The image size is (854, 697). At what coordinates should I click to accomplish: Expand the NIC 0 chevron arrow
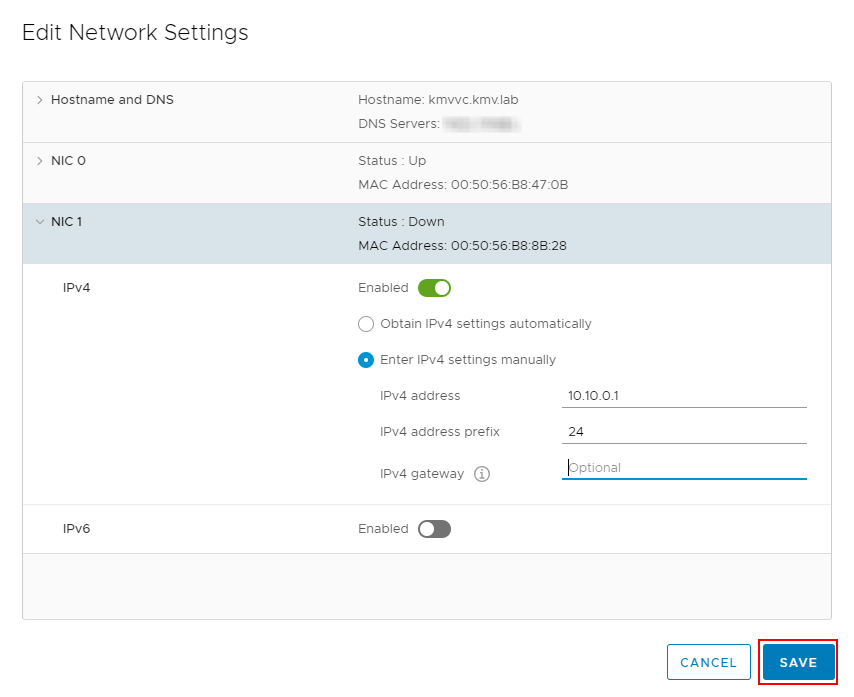[40, 161]
